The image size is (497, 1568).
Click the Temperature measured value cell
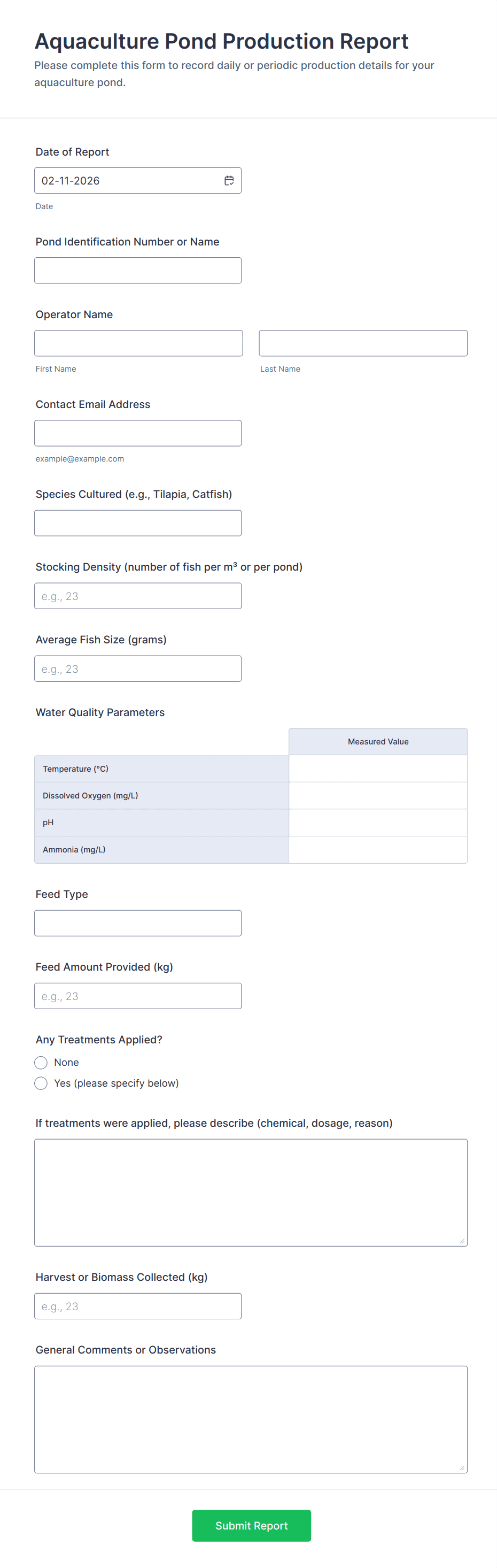pos(378,769)
